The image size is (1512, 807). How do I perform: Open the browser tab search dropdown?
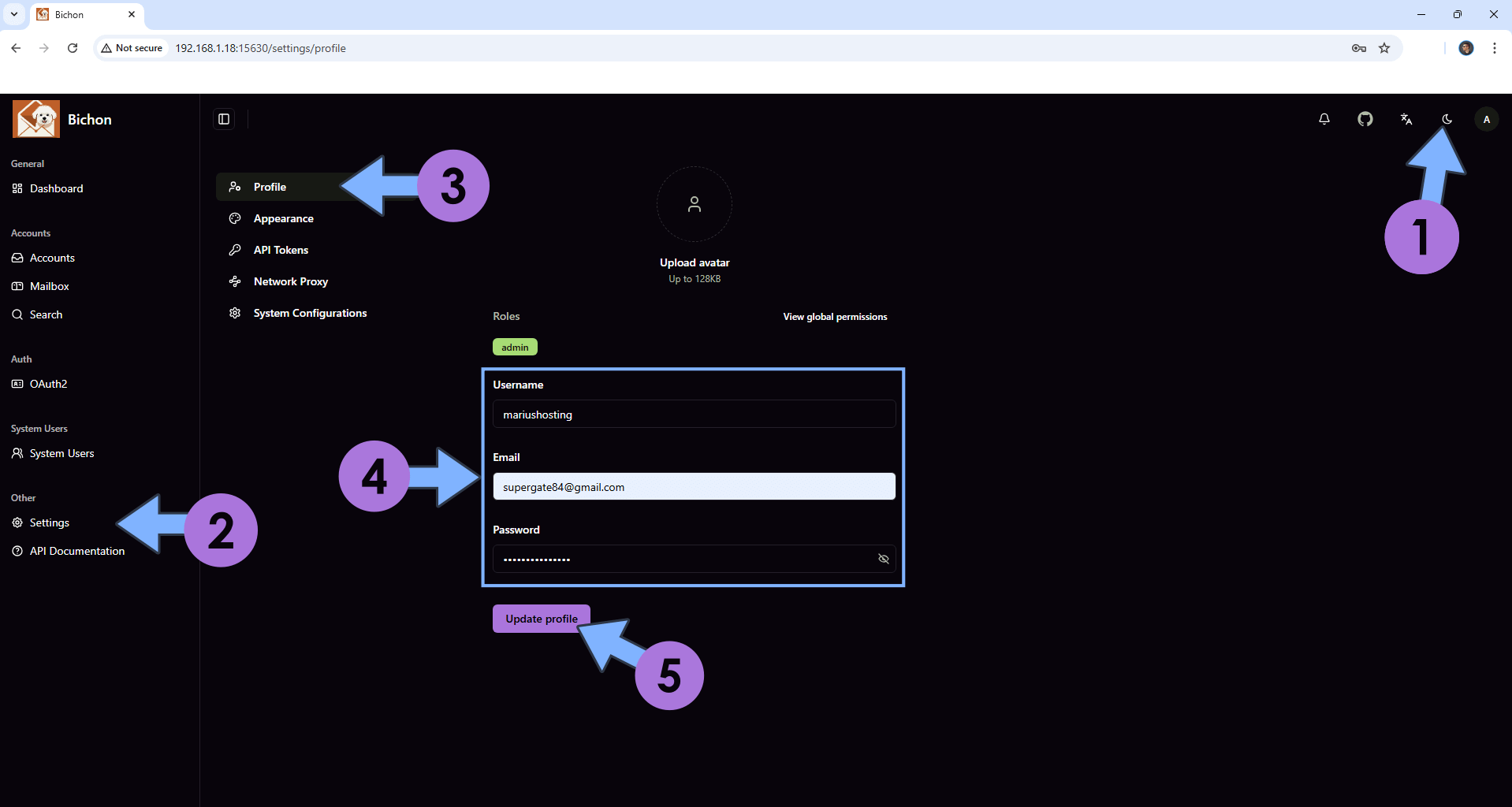(14, 14)
